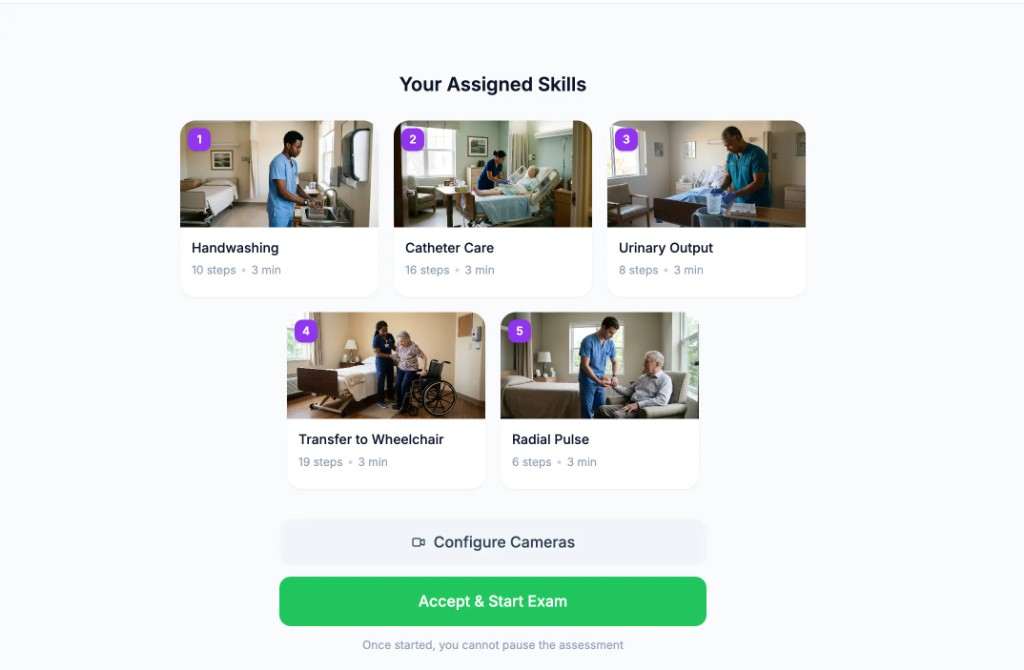Select the Transfer to Wheelchair skill card
Viewport: 1024px width, 670px height.
386,398
